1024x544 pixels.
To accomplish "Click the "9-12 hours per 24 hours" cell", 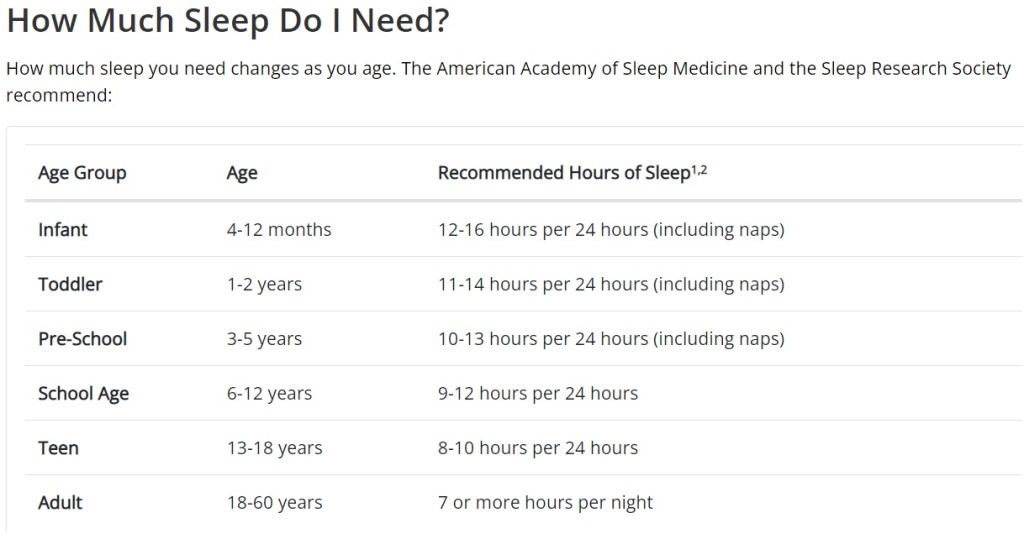I will click(x=537, y=394).
